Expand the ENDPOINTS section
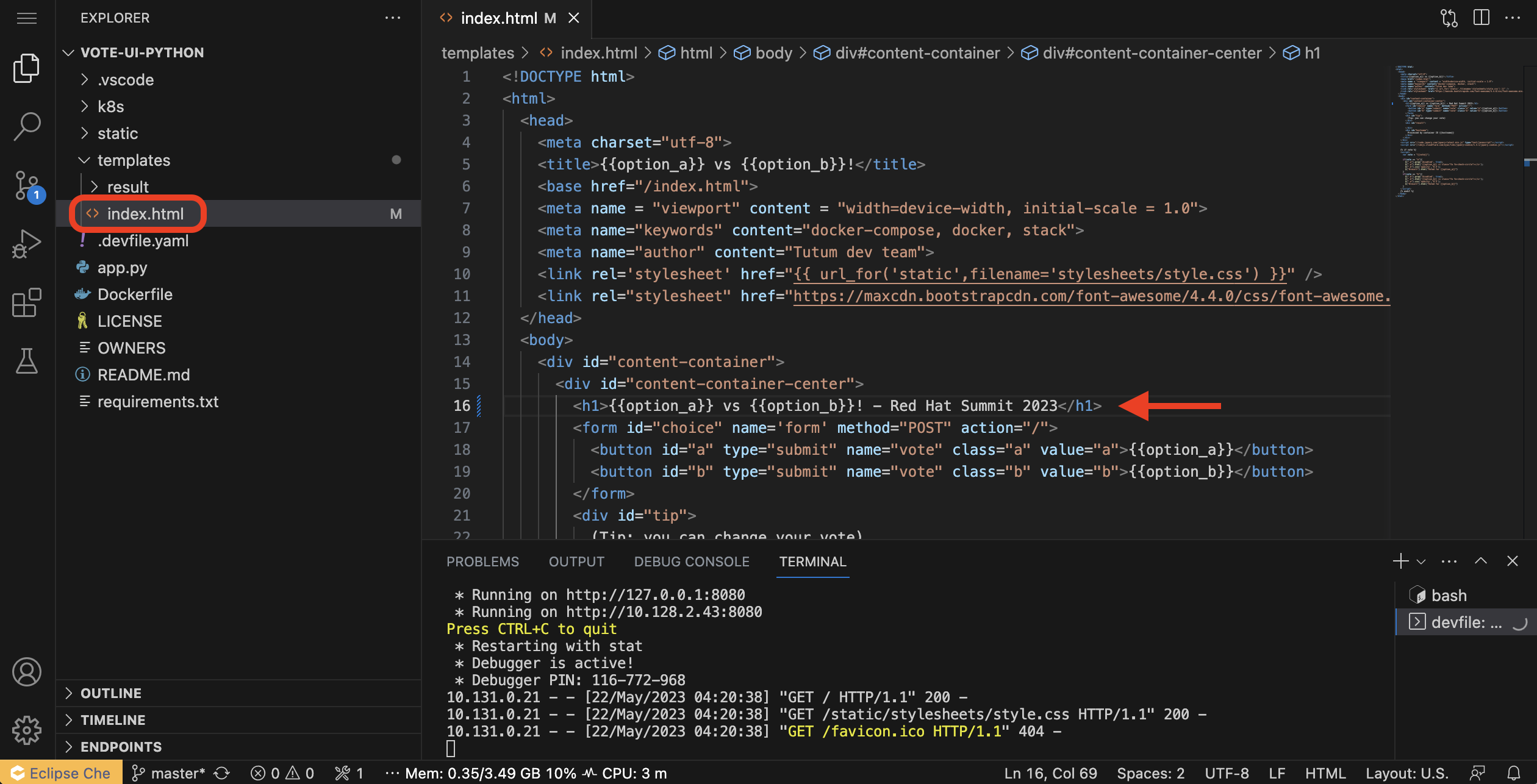Screen dimensions: 1537x784 pos(239,747)
